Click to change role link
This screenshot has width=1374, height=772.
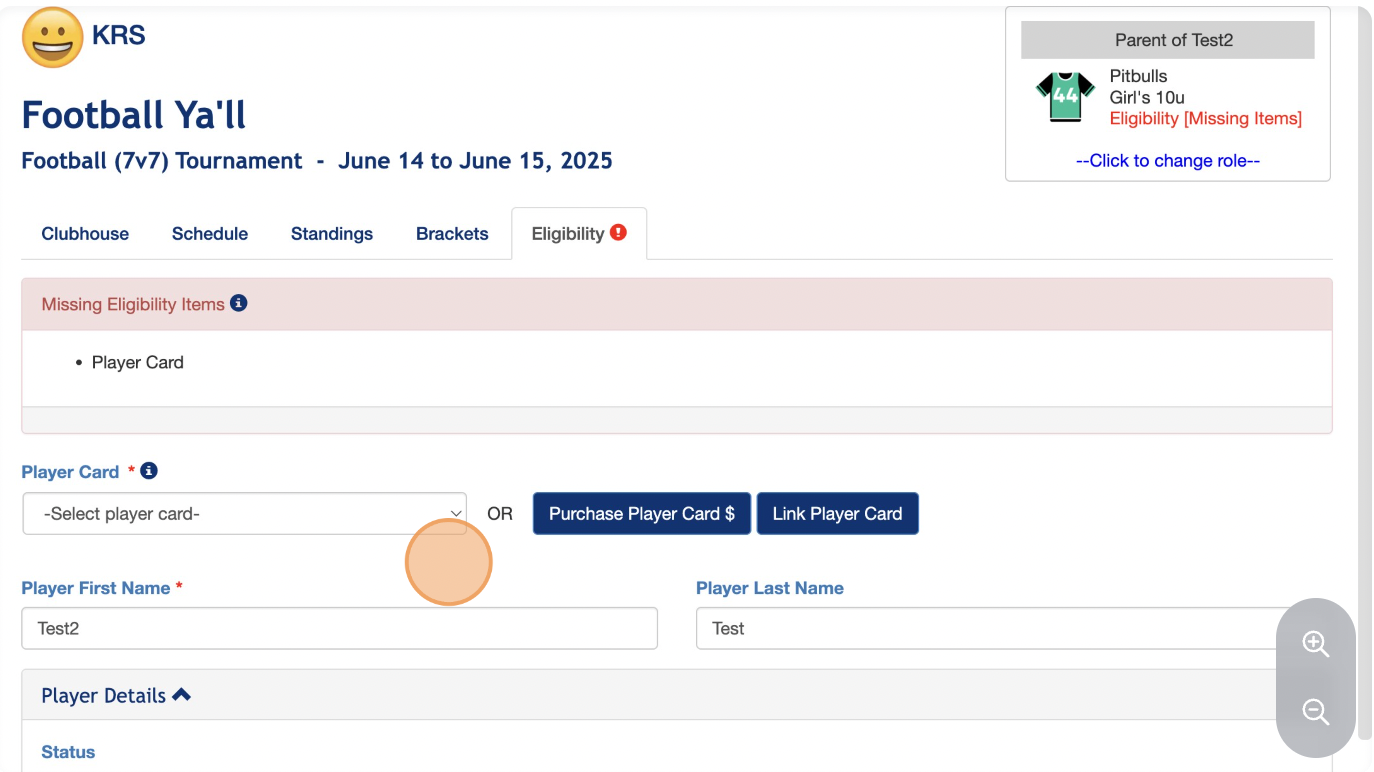[x=1167, y=161]
